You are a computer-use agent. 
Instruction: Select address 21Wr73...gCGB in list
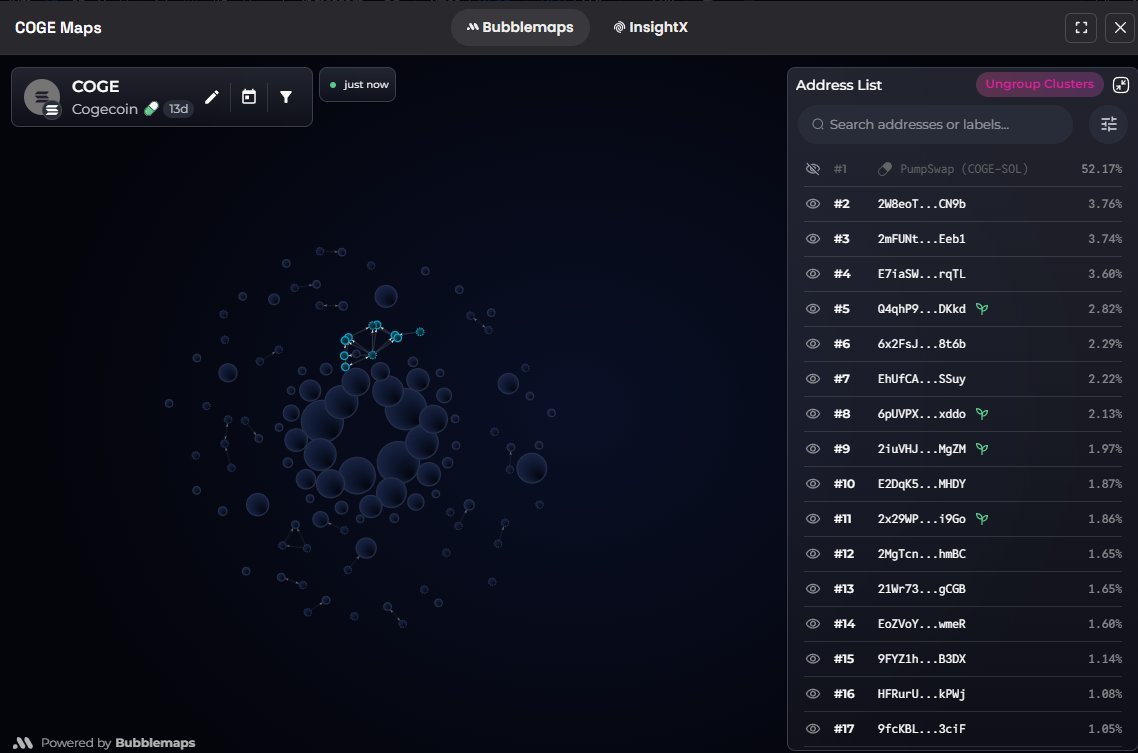[x=922, y=588]
